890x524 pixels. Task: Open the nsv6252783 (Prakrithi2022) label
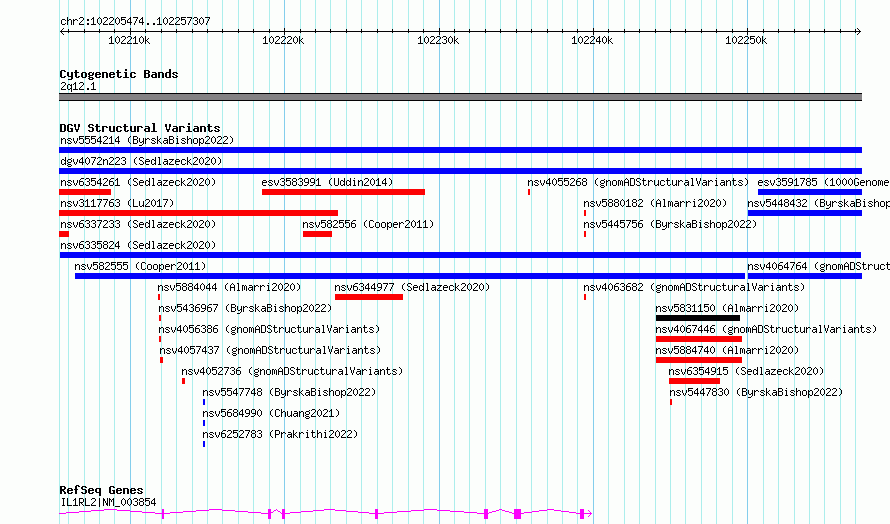(280, 434)
